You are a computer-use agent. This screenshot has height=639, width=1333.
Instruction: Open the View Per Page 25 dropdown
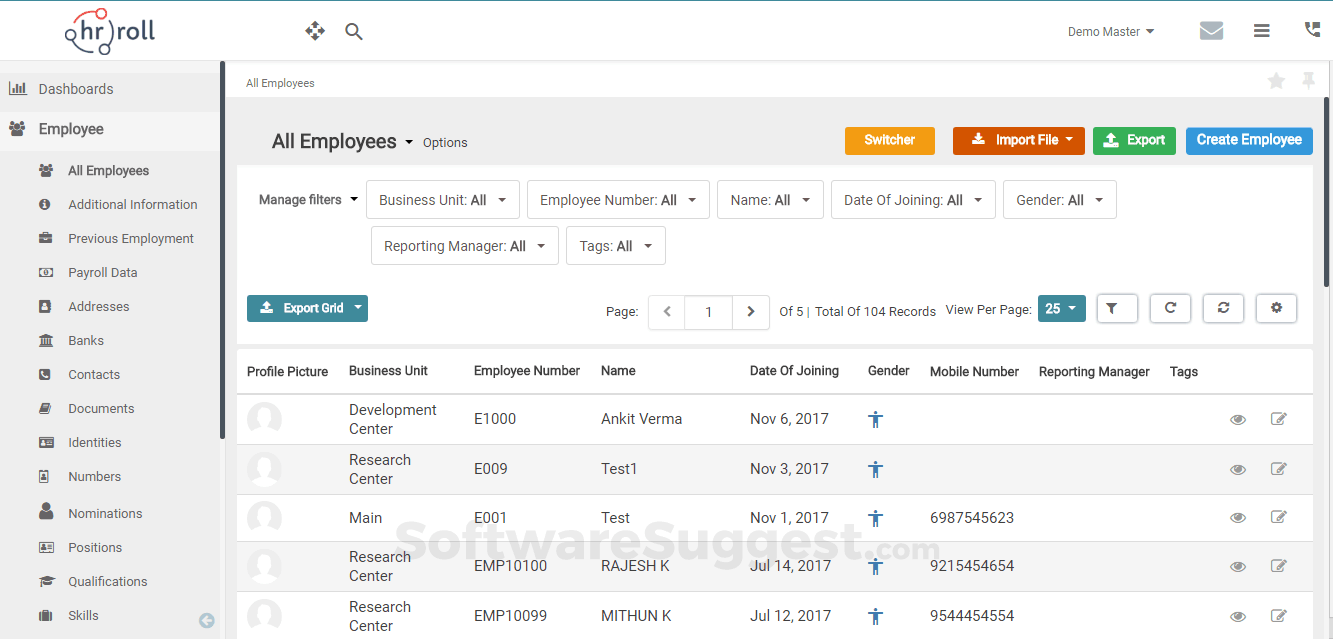pos(1061,309)
